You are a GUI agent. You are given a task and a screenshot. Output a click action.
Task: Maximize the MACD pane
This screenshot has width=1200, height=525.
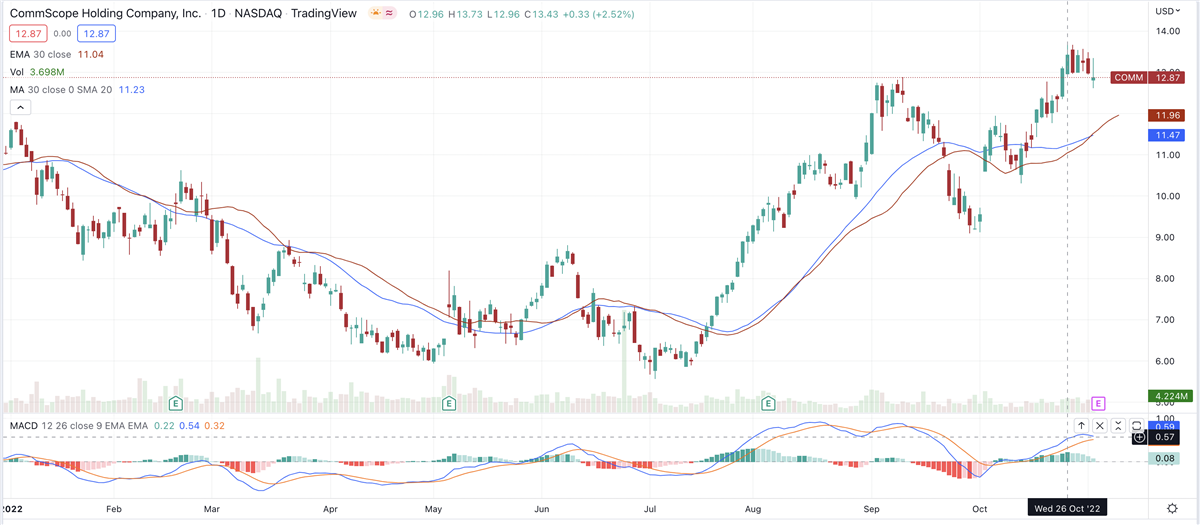click(1137, 426)
